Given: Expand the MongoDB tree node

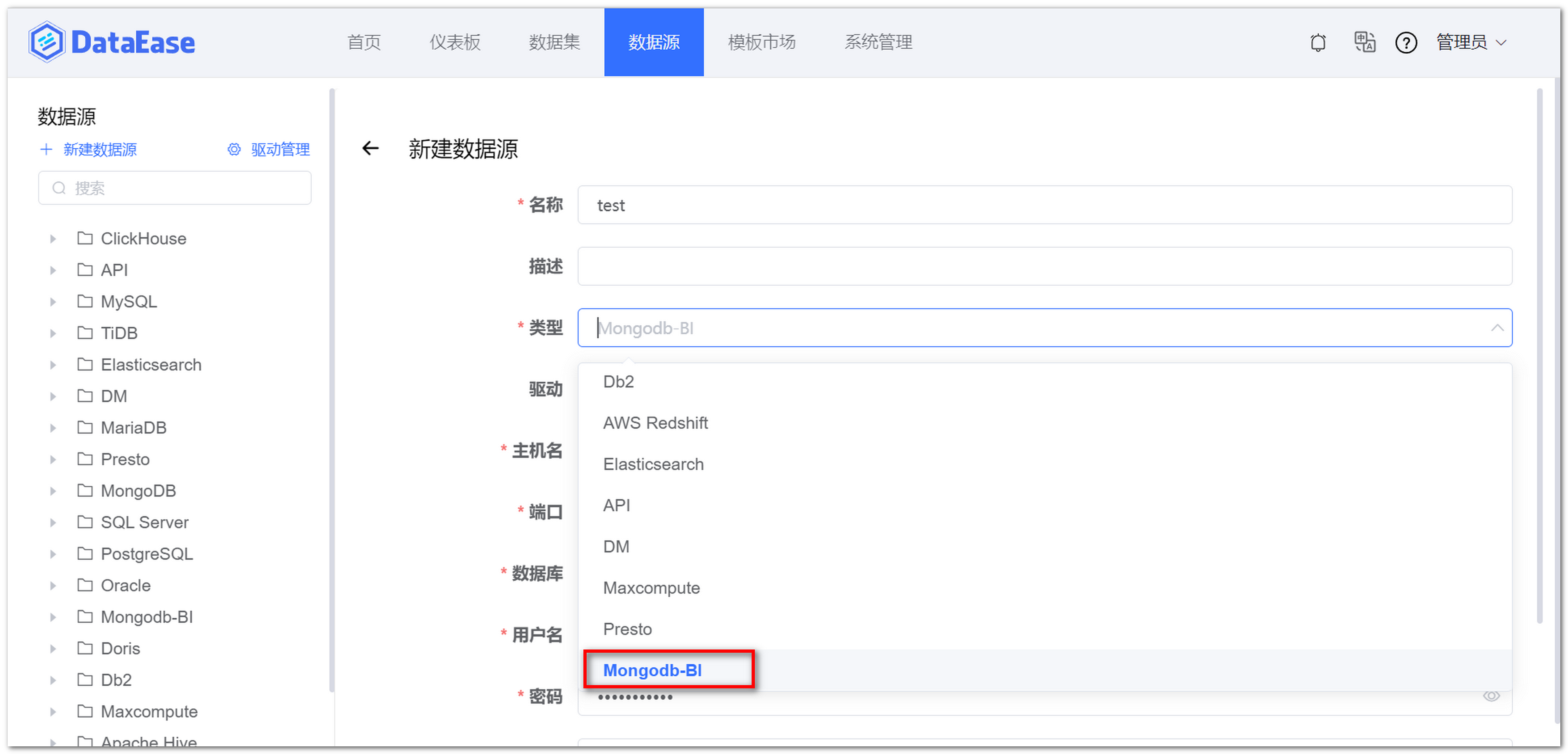Looking at the screenshot, I should (53, 491).
